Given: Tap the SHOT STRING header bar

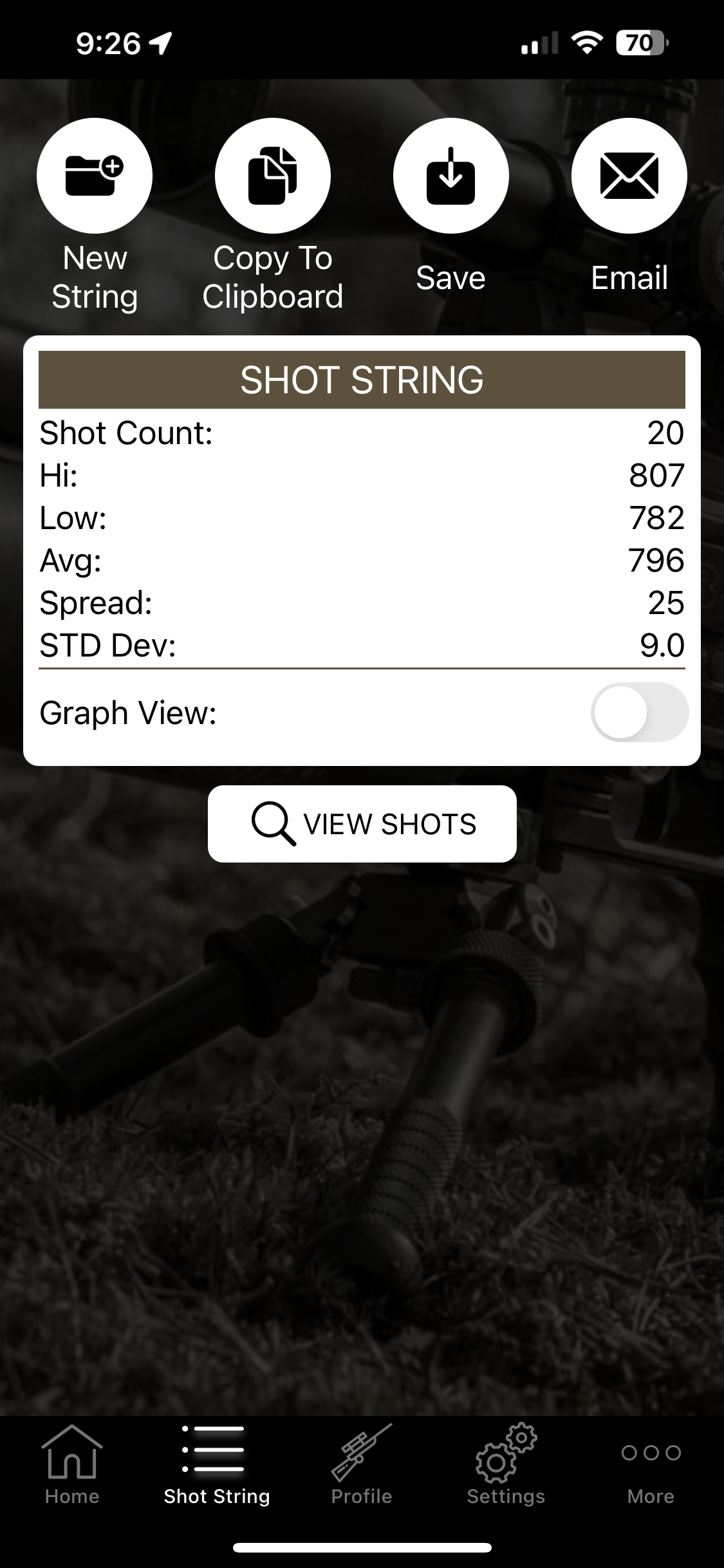Looking at the screenshot, I should click(362, 380).
